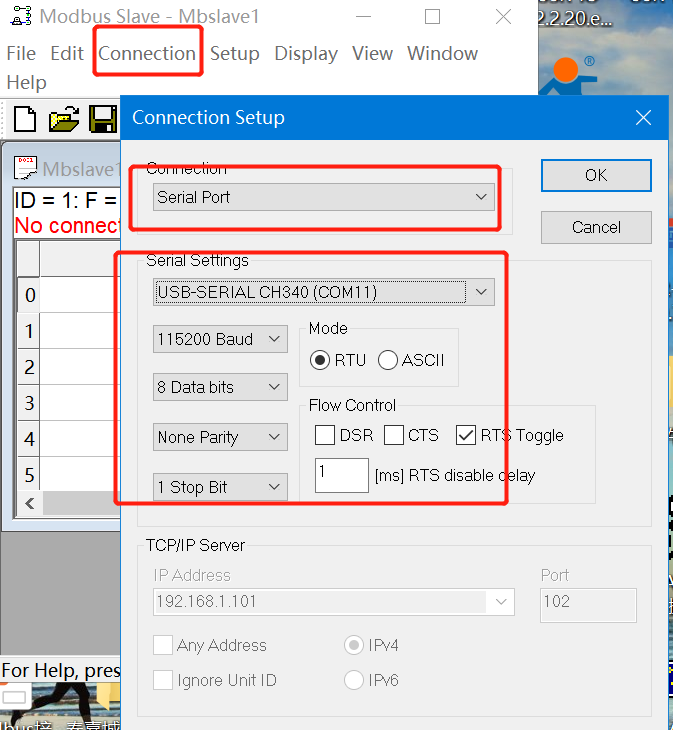
Task: Click the Open file folder icon
Action: (64, 119)
